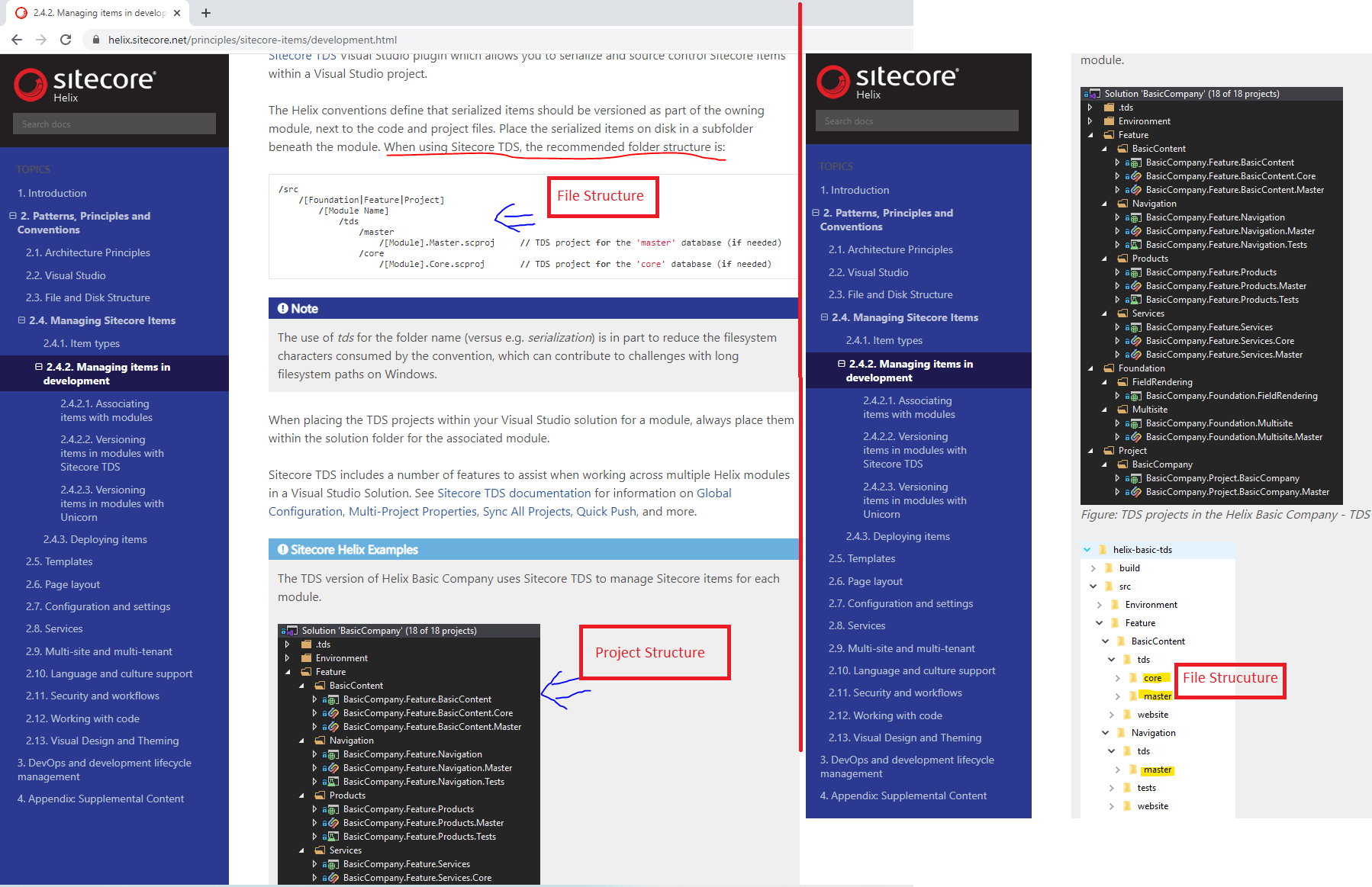Image resolution: width=1372 pixels, height=887 pixels.
Task: Follow the 'Quick Push' link in the paragraph
Action: click(x=608, y=511)
